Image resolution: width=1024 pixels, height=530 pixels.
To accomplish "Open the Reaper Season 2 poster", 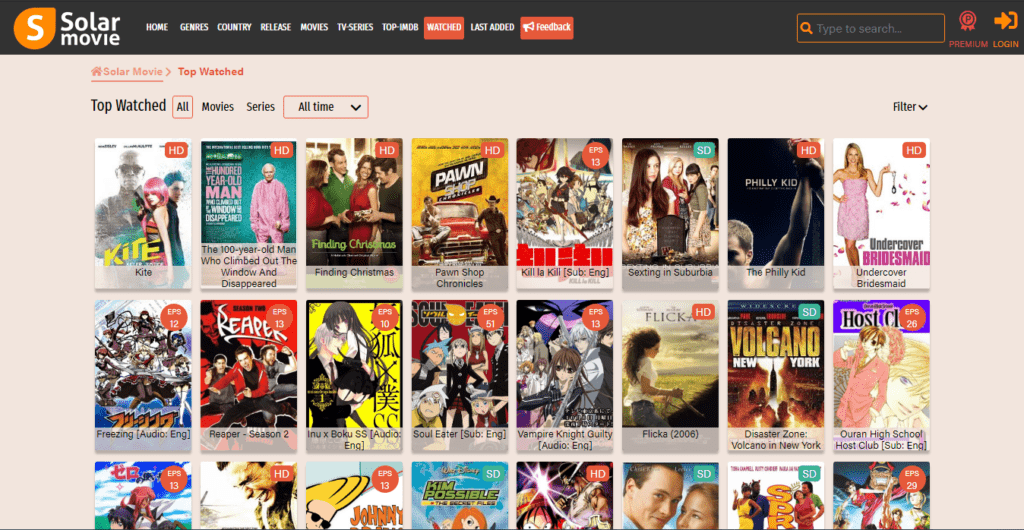I will [x=249, y=375].
